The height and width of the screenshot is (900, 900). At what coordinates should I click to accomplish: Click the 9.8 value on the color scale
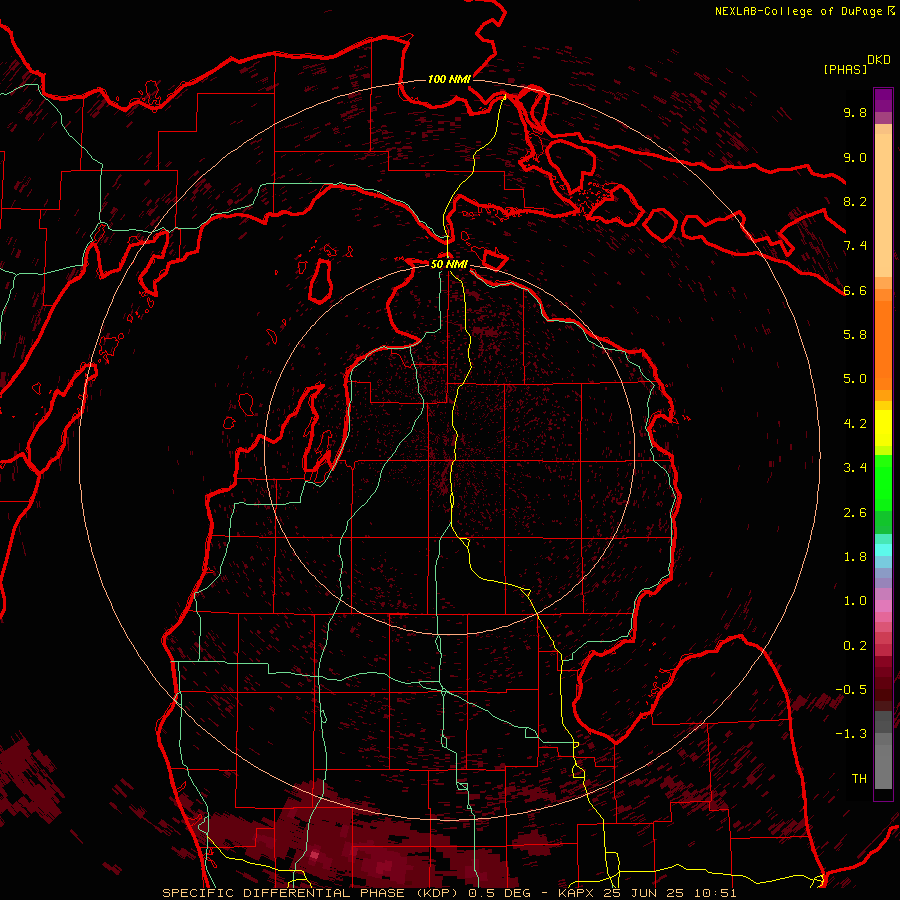point(855,112)
